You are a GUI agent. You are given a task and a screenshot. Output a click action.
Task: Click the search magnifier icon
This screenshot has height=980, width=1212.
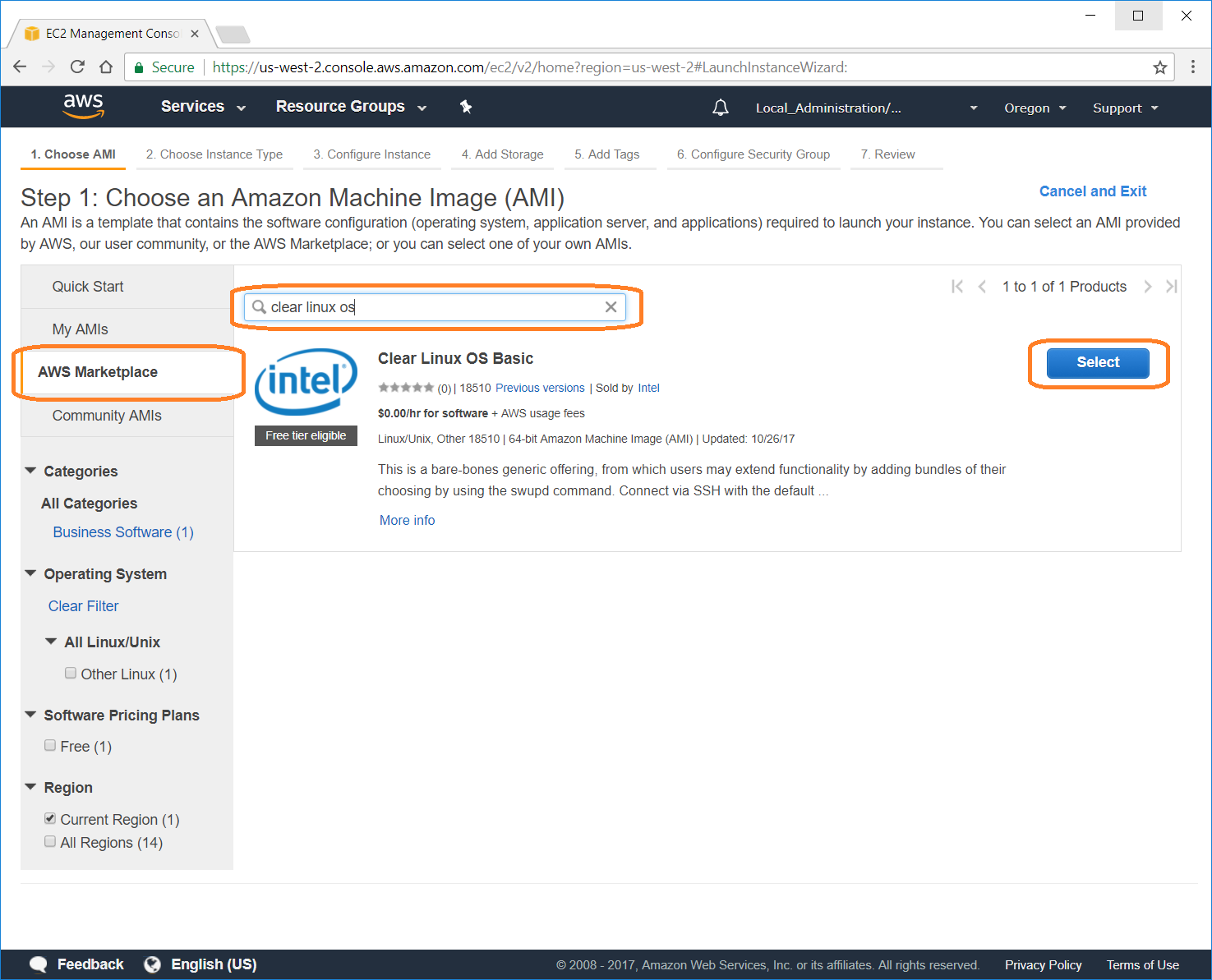tap(259, 307)
